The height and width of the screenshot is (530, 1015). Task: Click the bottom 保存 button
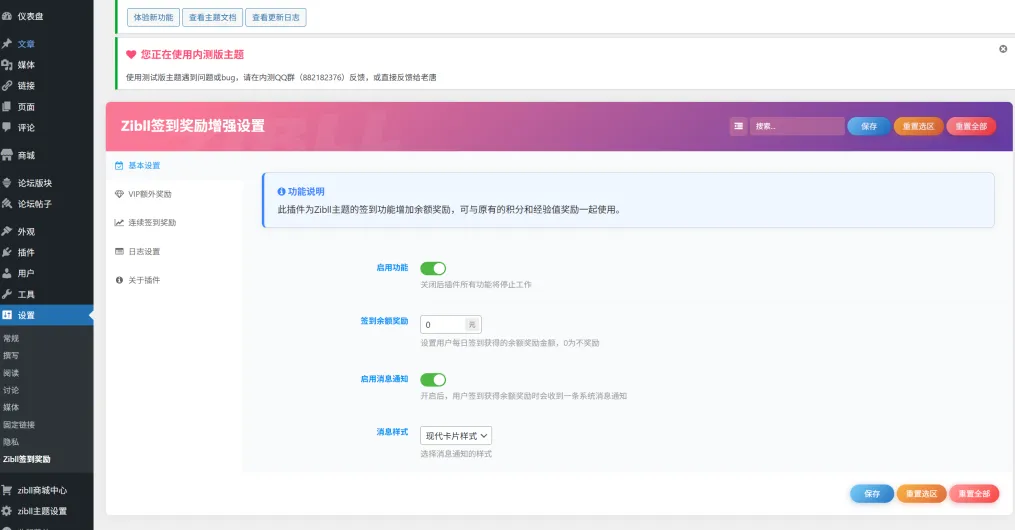(x=872, y=494)
